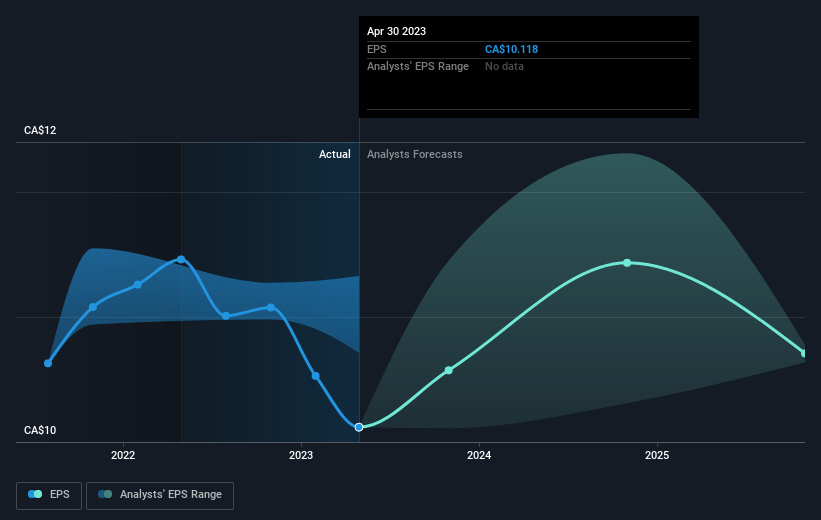Select the EPS point in late 2022

point(271,307)
